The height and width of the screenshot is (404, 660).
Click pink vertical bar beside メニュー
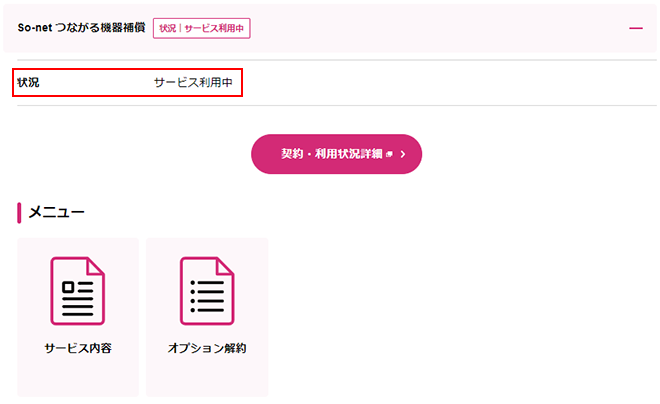(19, 212)
